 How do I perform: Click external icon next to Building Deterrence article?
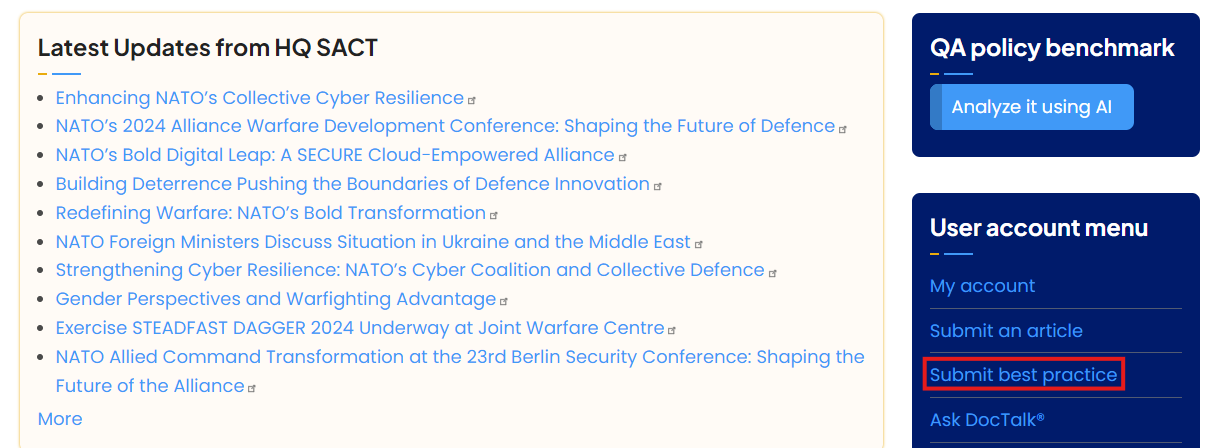coord(658,186)
